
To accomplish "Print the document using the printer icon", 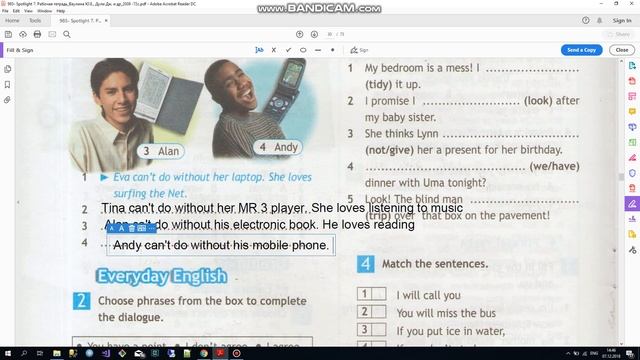I will click(x=37, y=35).
